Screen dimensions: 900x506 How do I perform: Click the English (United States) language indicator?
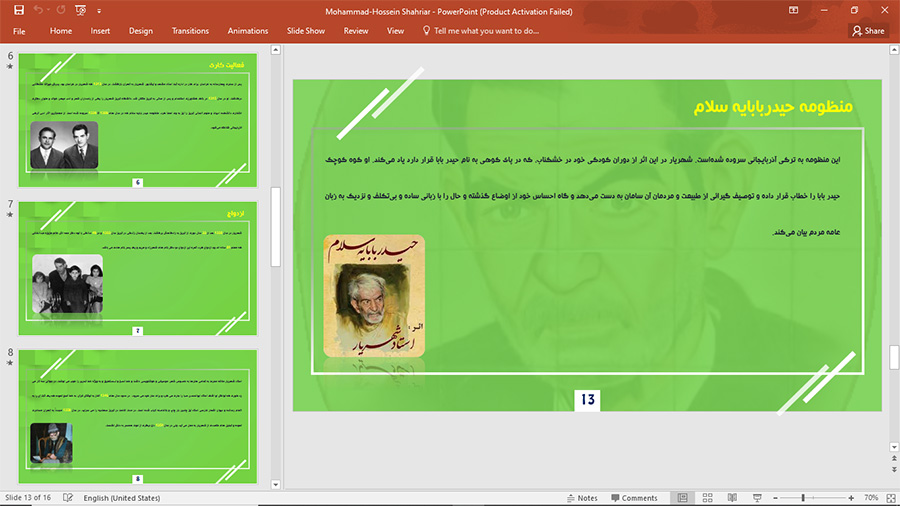121,498
